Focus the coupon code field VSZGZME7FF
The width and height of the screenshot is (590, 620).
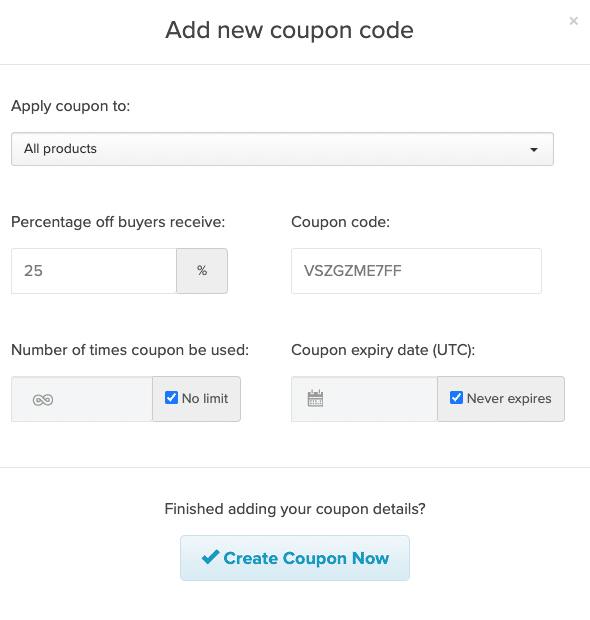(x=416, y=271)
